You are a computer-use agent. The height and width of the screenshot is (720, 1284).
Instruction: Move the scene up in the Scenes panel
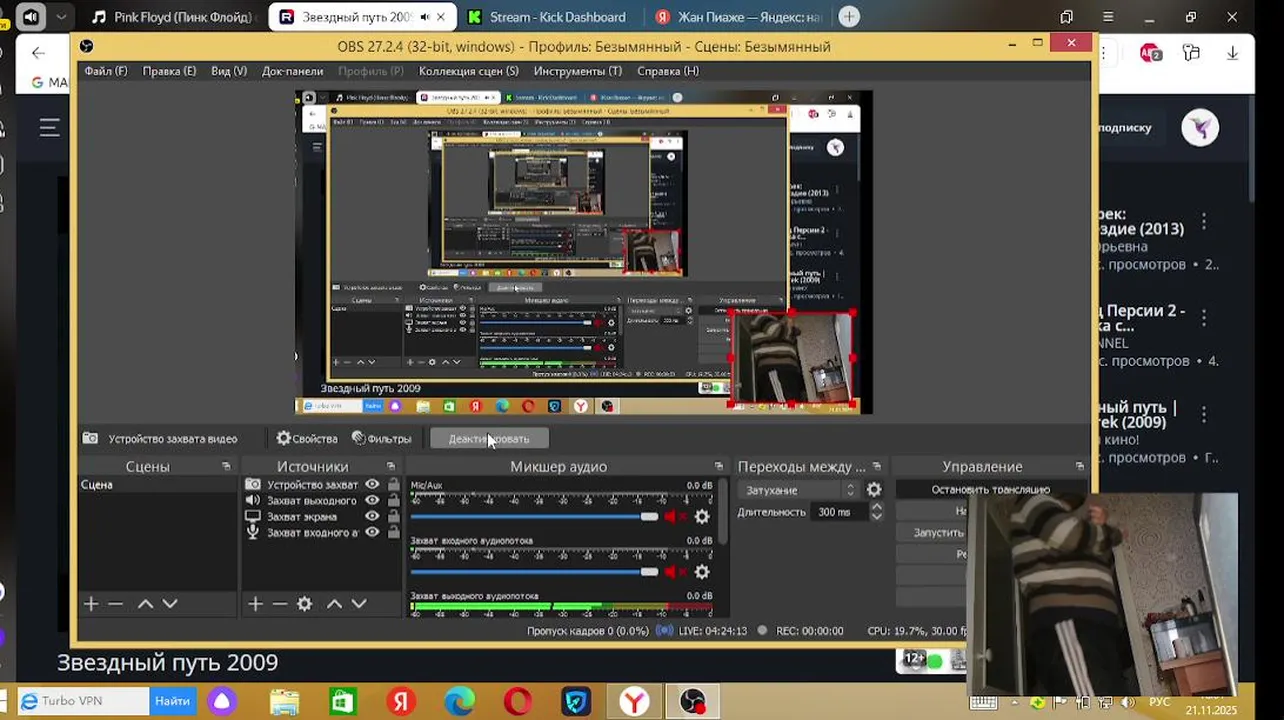tap(145, 603)
